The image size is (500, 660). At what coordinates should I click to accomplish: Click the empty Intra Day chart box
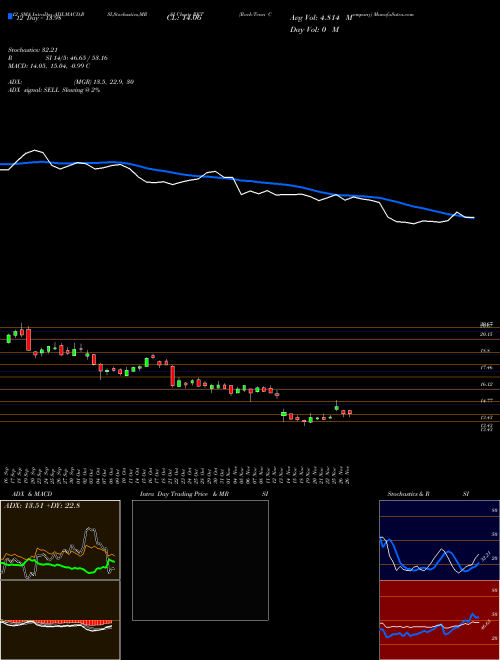(200, 560)
